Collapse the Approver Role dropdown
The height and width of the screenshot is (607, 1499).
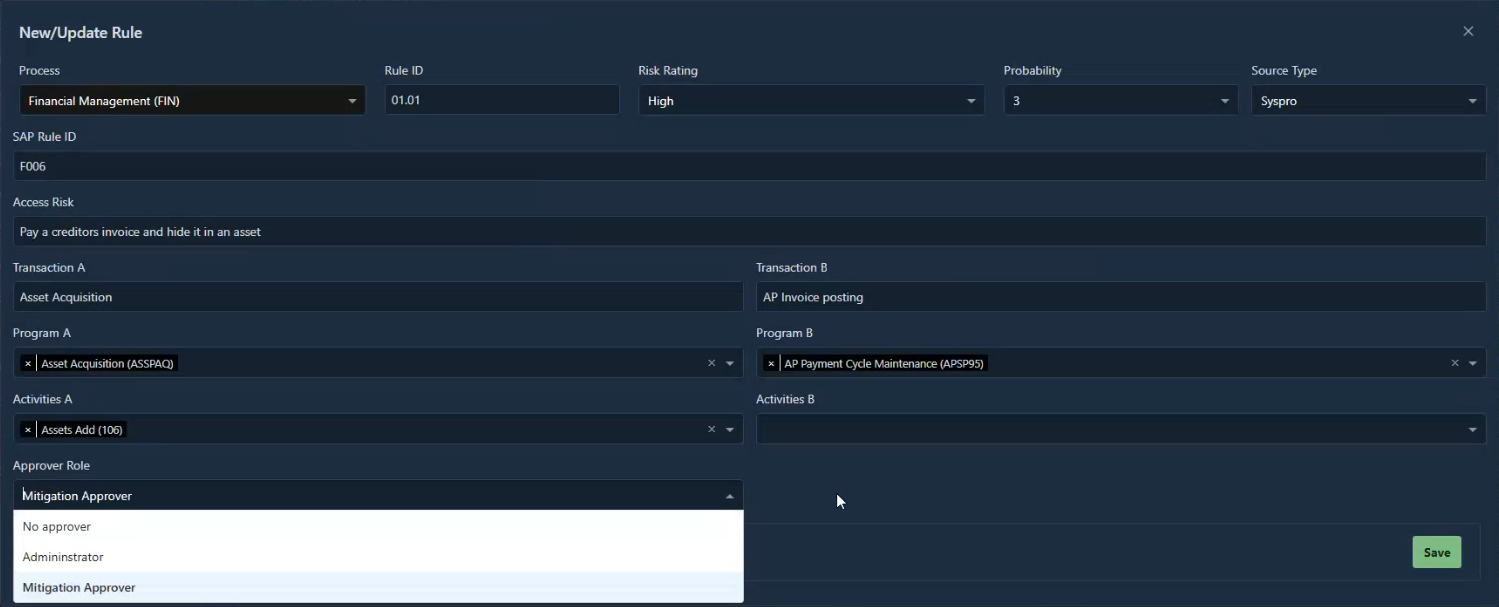[730, 496]
